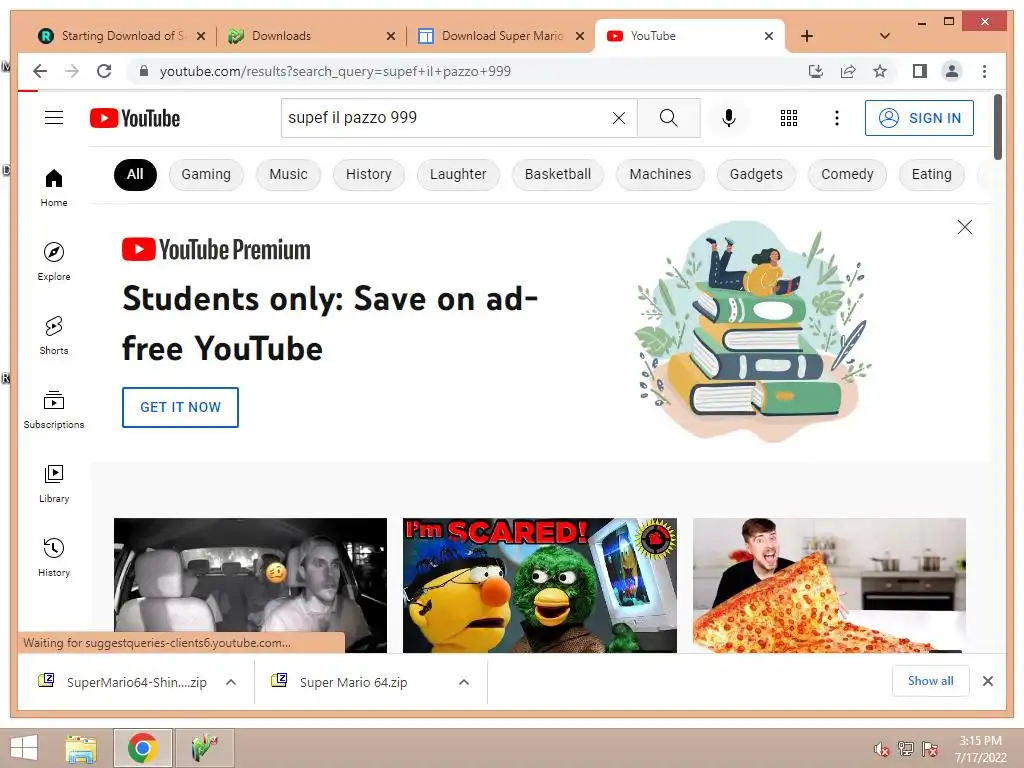The image size is (1024, 768).
Task: Open the I'm SCARED puppet thumbnail
Action: coord(539,585)
